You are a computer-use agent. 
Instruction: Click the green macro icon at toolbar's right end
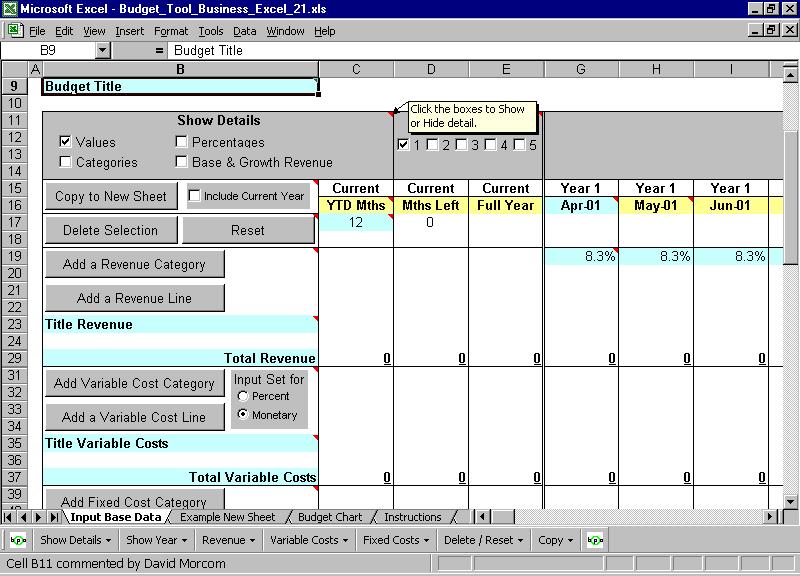(x=593, y=539)
